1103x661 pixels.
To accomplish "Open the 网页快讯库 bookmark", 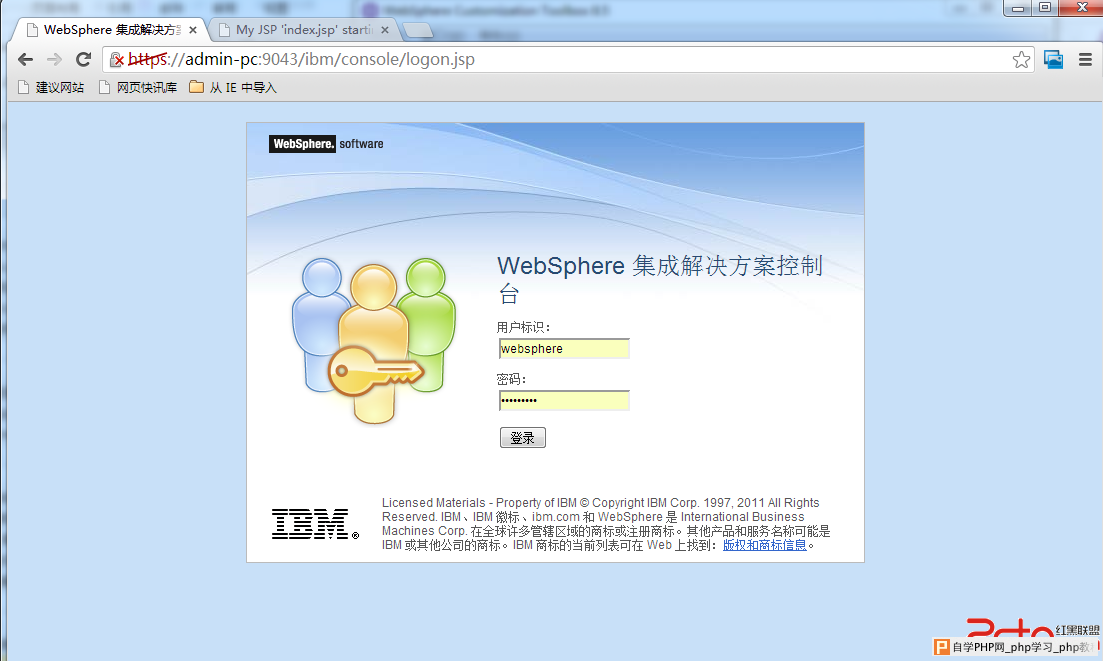I will (138, 87).
